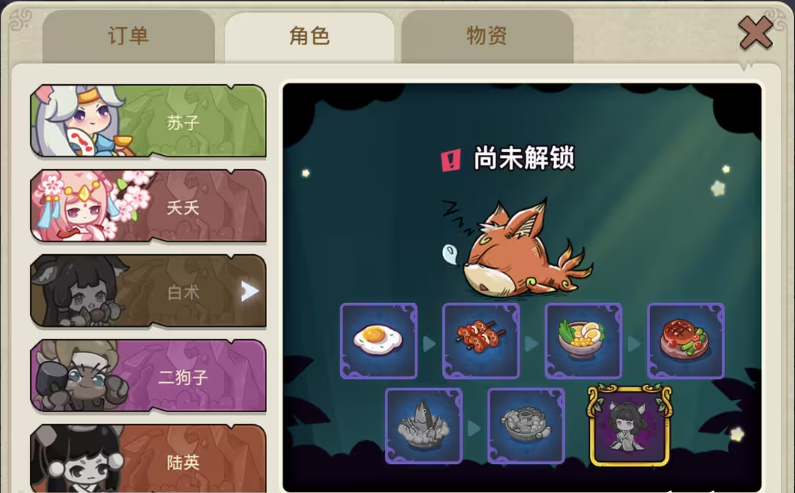Select the grilled meat skewers icon
The height and width of the screenshot is (493, 795).
[481, 341]
